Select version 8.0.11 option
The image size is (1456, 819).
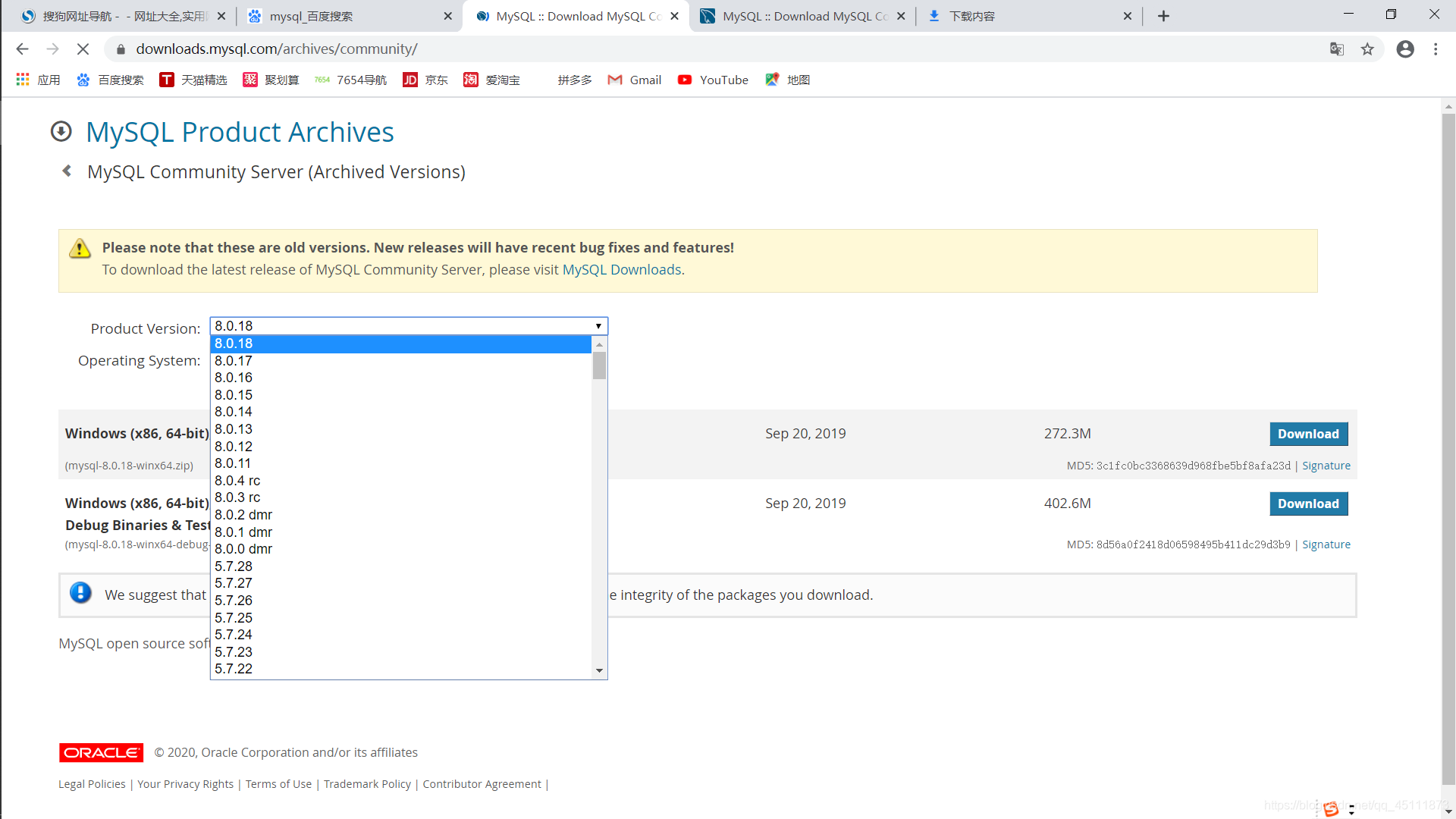click(400, 463)
